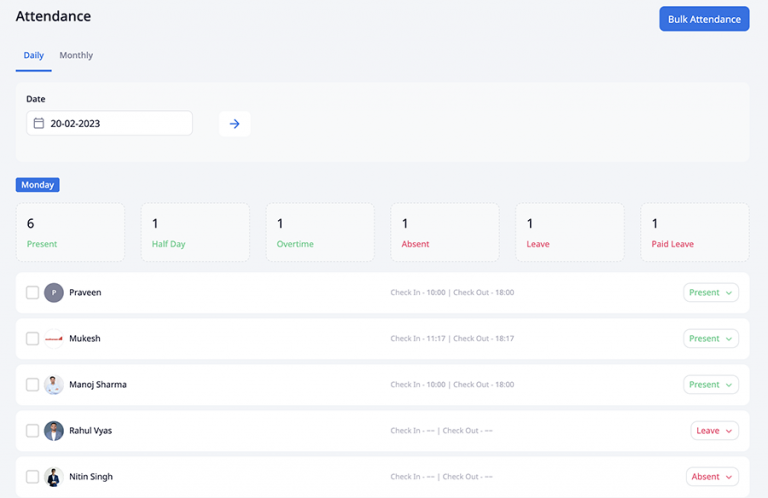768x498 pixels.
Task: Check the box for Rahul Vyas
Action: pos(32,431)
